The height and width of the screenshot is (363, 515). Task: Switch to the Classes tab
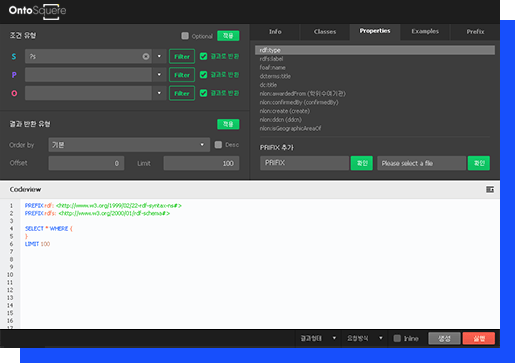pos(325,32)
